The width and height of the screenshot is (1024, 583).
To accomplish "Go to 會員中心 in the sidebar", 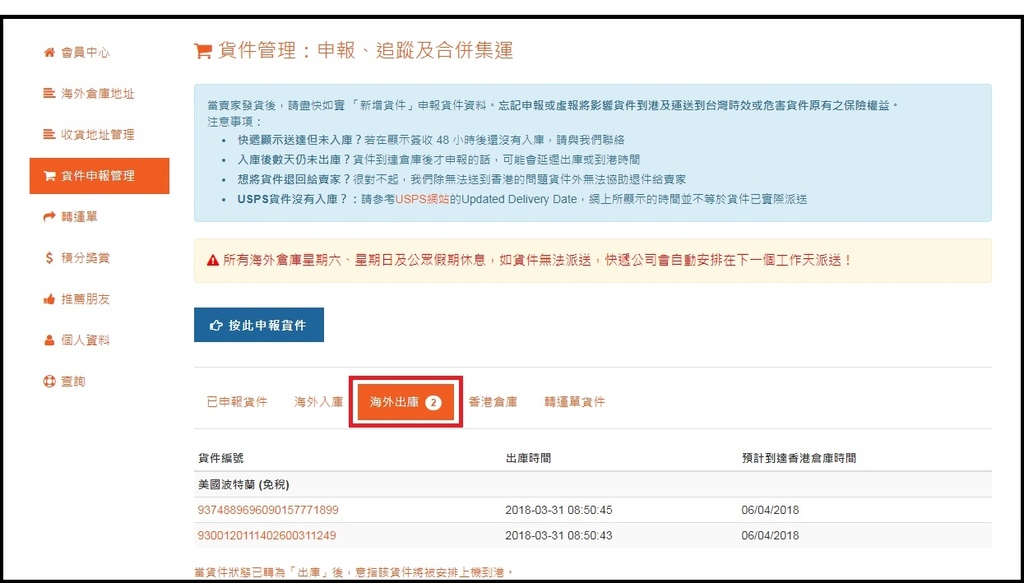I will point(85,53).
